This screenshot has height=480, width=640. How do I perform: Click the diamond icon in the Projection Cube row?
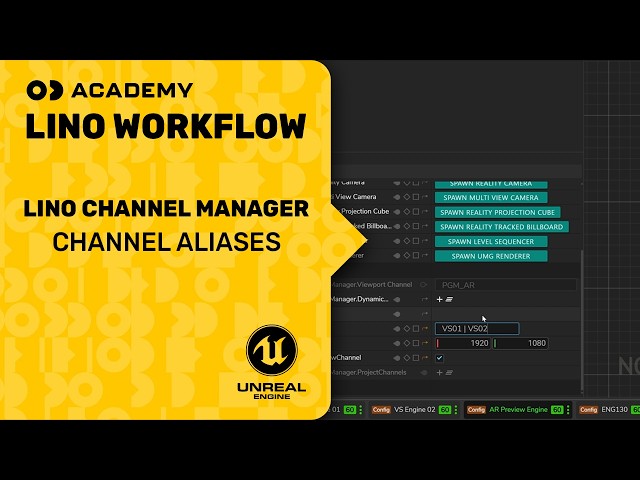click(x=407, y=212)
